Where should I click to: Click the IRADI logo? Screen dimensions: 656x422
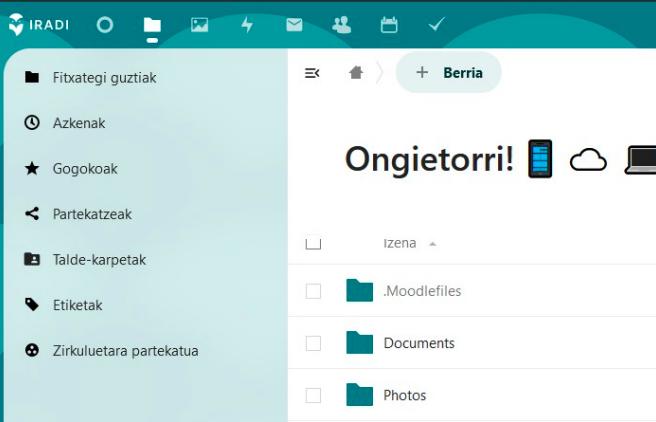click(38, 25)
